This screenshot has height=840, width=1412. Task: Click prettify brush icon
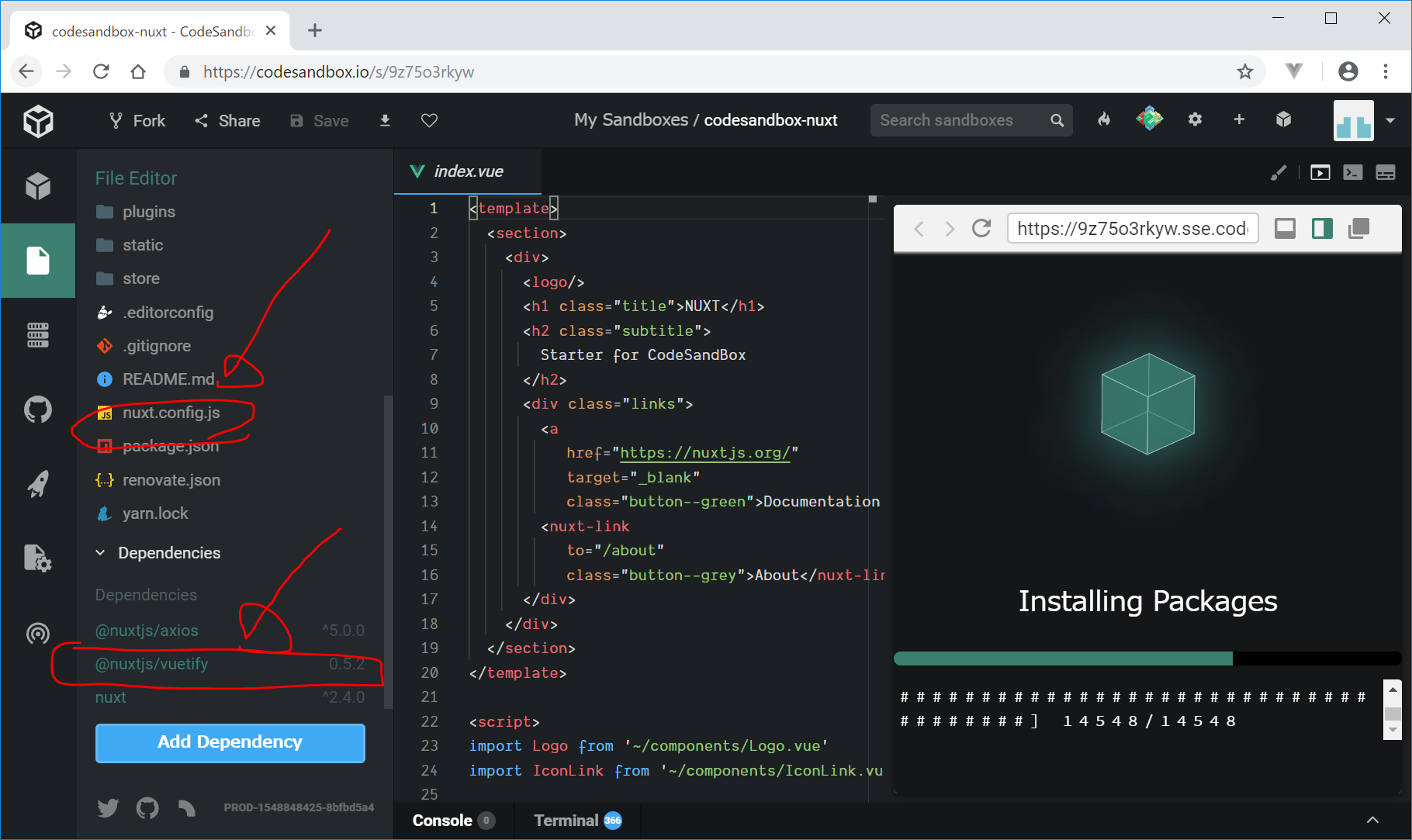click(x=1279, y=172)
